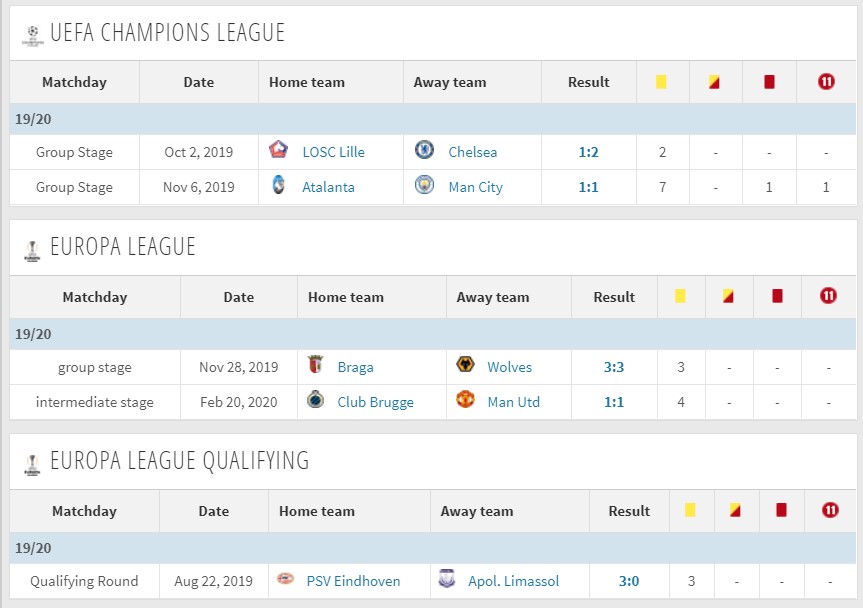
Task: Open the 1:2 Lille vs Chelsea result
Action: point(588,152)
